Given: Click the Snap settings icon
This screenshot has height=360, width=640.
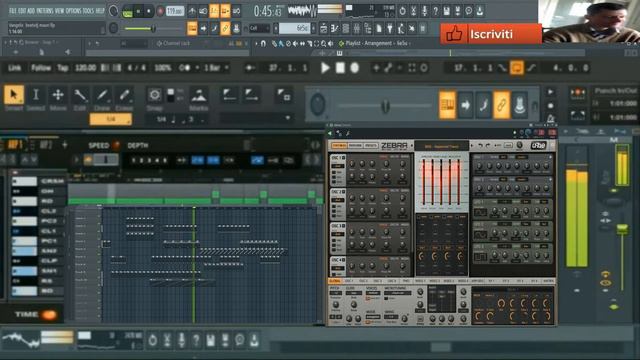Looking at the screenshot, I should point(154,95).
